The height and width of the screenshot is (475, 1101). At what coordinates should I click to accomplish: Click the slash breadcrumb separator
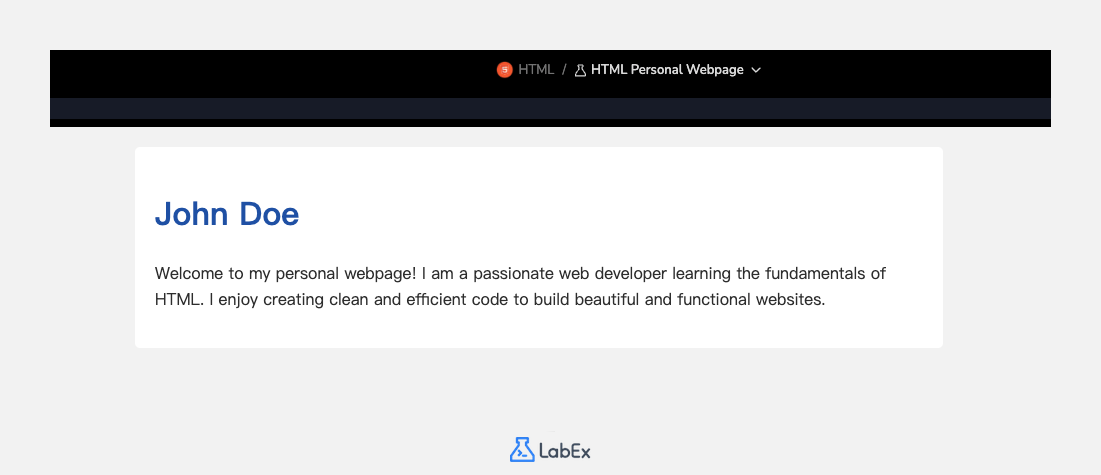(x=564, y=70)
